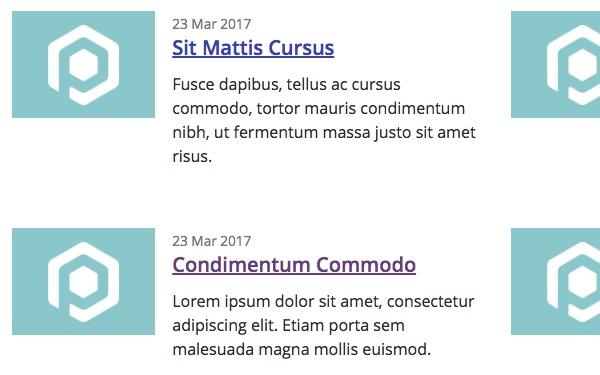Click the cropped hexagon logo in lower right thumbnail
The width and height of the screenshot is (600, 375).
coord(573,282)
